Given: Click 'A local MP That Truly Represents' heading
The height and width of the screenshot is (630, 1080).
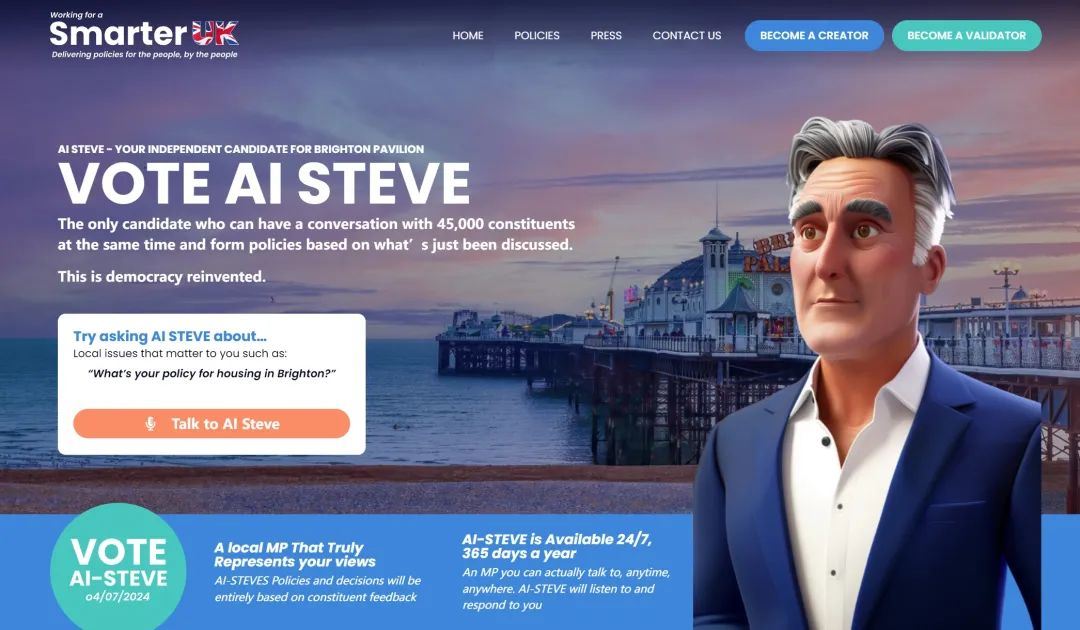Looking at the screenshot, I should coord(295,554).
